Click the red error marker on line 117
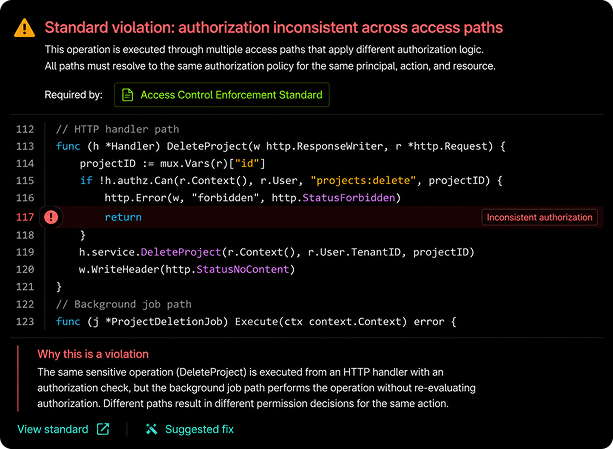 [x=51, y=217]
